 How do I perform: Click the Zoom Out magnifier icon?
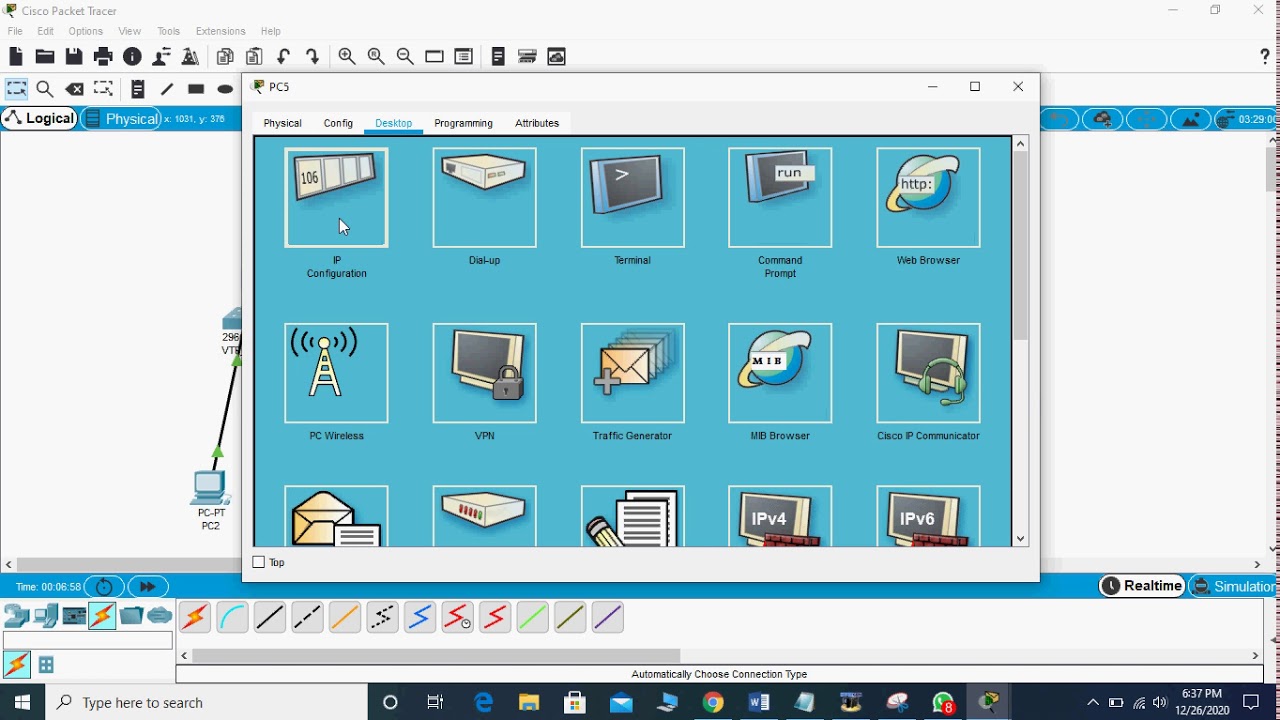click(405, 57)
